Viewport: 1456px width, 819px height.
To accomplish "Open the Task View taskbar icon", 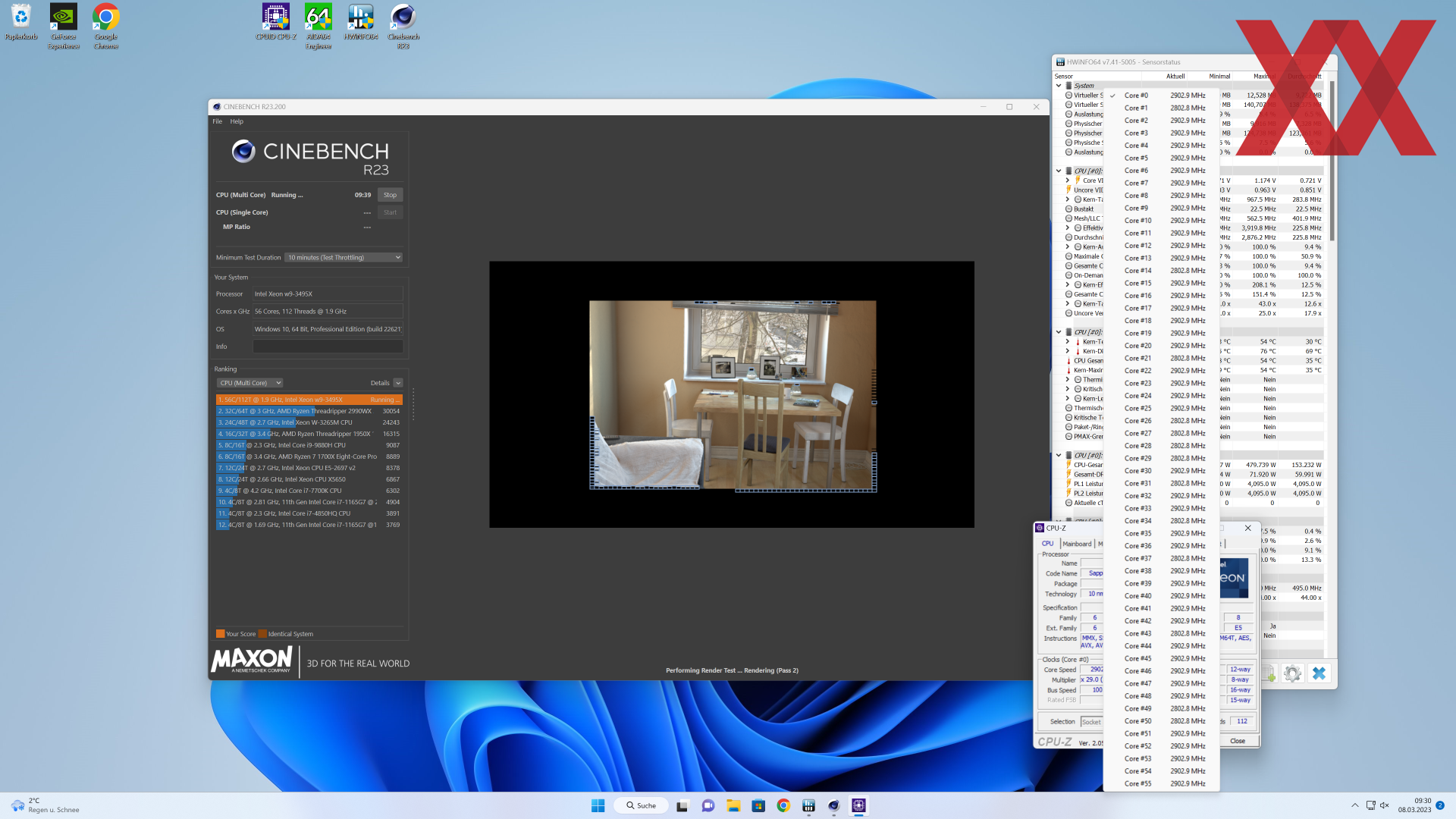I will point(682,805).
